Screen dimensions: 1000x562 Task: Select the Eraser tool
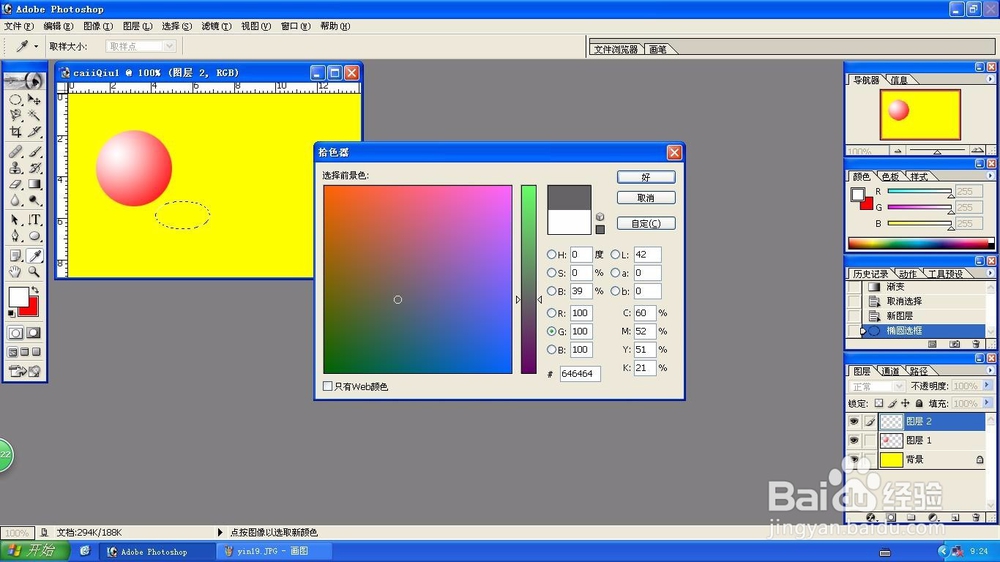click(15, 184)
